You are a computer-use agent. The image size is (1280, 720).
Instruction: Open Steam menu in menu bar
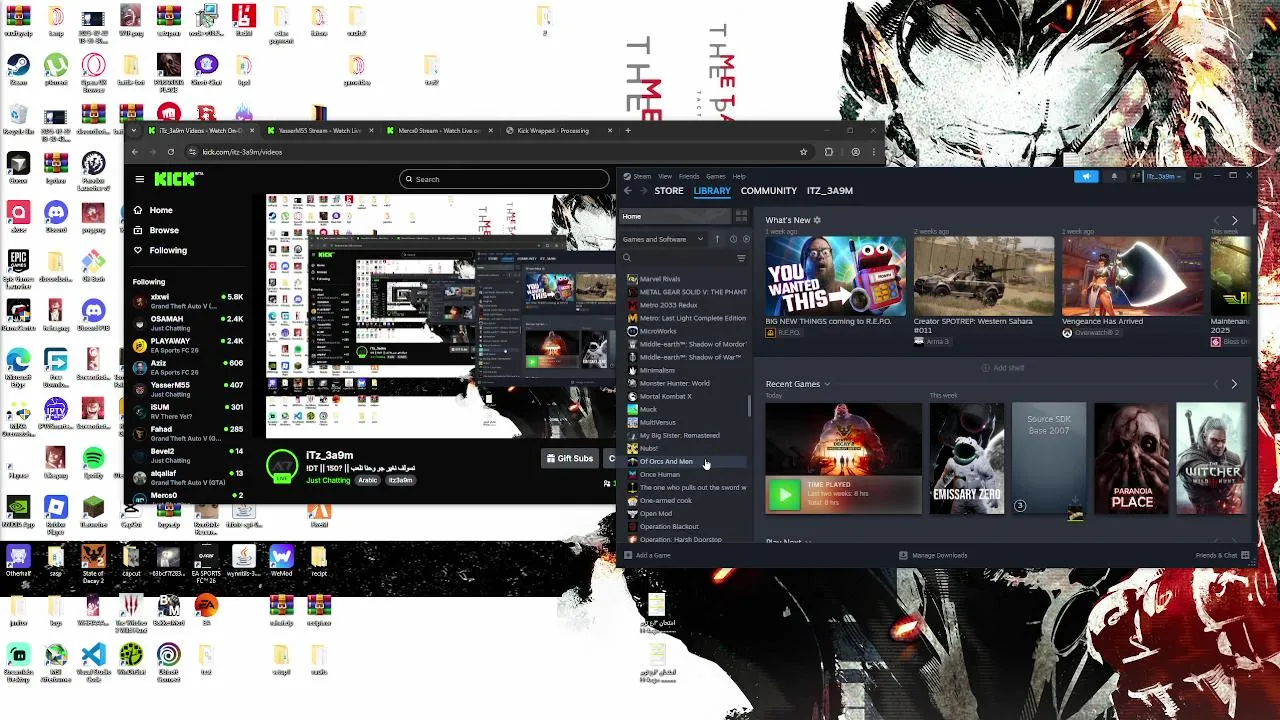pos(642,176)
